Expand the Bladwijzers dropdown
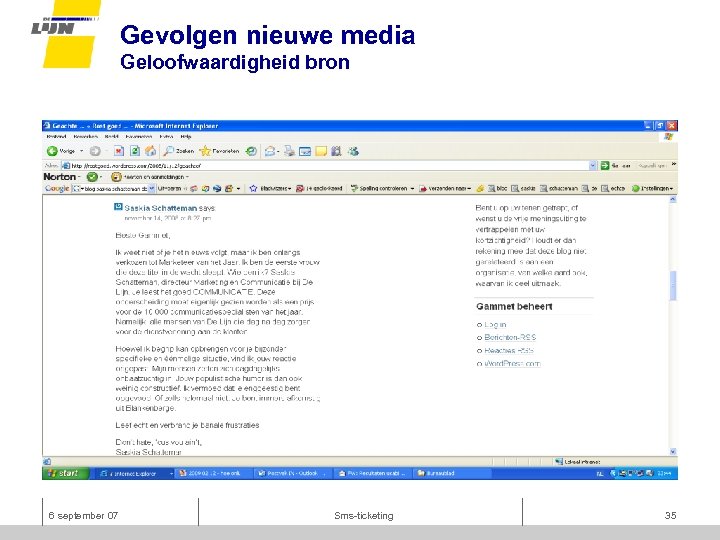 [x=290, y=189]
